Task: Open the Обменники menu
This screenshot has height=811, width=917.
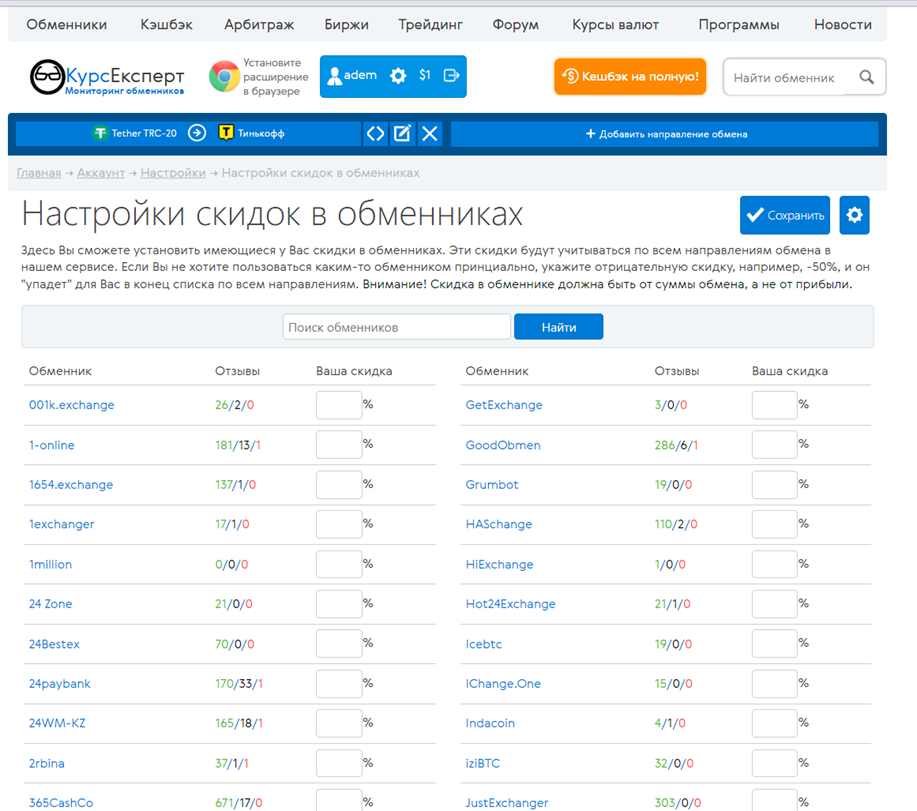Action: [x=67, y=25]
